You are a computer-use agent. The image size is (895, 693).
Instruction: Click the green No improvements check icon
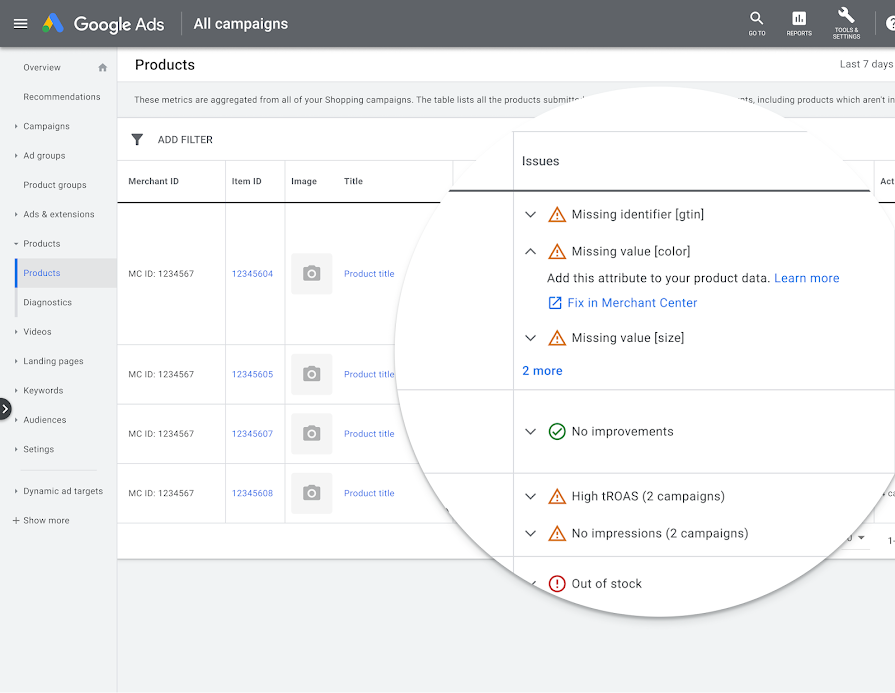tap(557, 432)
